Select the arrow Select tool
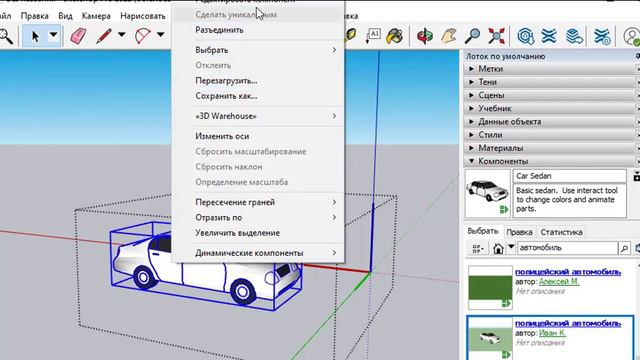 36,36
